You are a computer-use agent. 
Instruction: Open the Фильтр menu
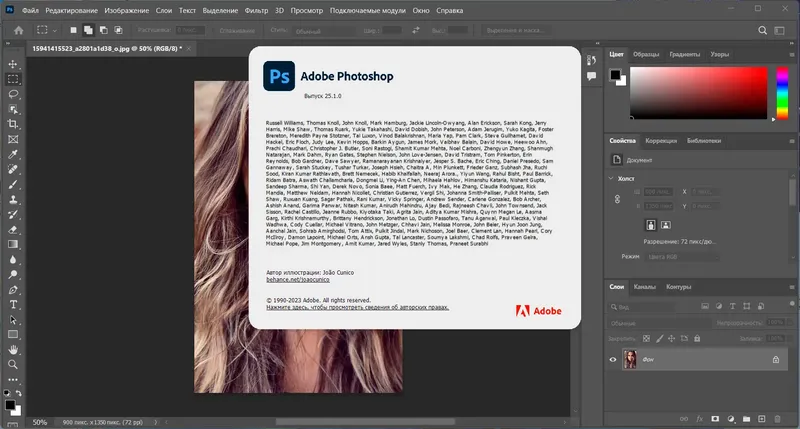pos(256,10)
